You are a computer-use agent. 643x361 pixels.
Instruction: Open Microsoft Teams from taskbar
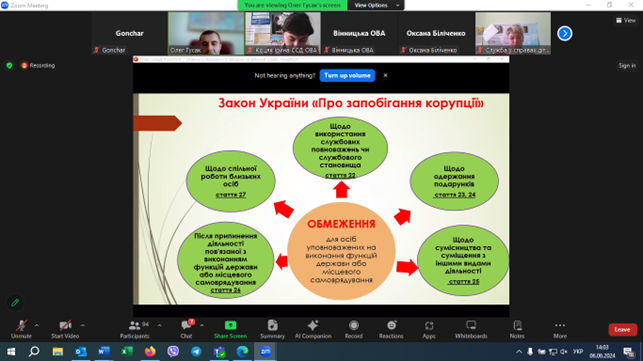coord(219,352)
